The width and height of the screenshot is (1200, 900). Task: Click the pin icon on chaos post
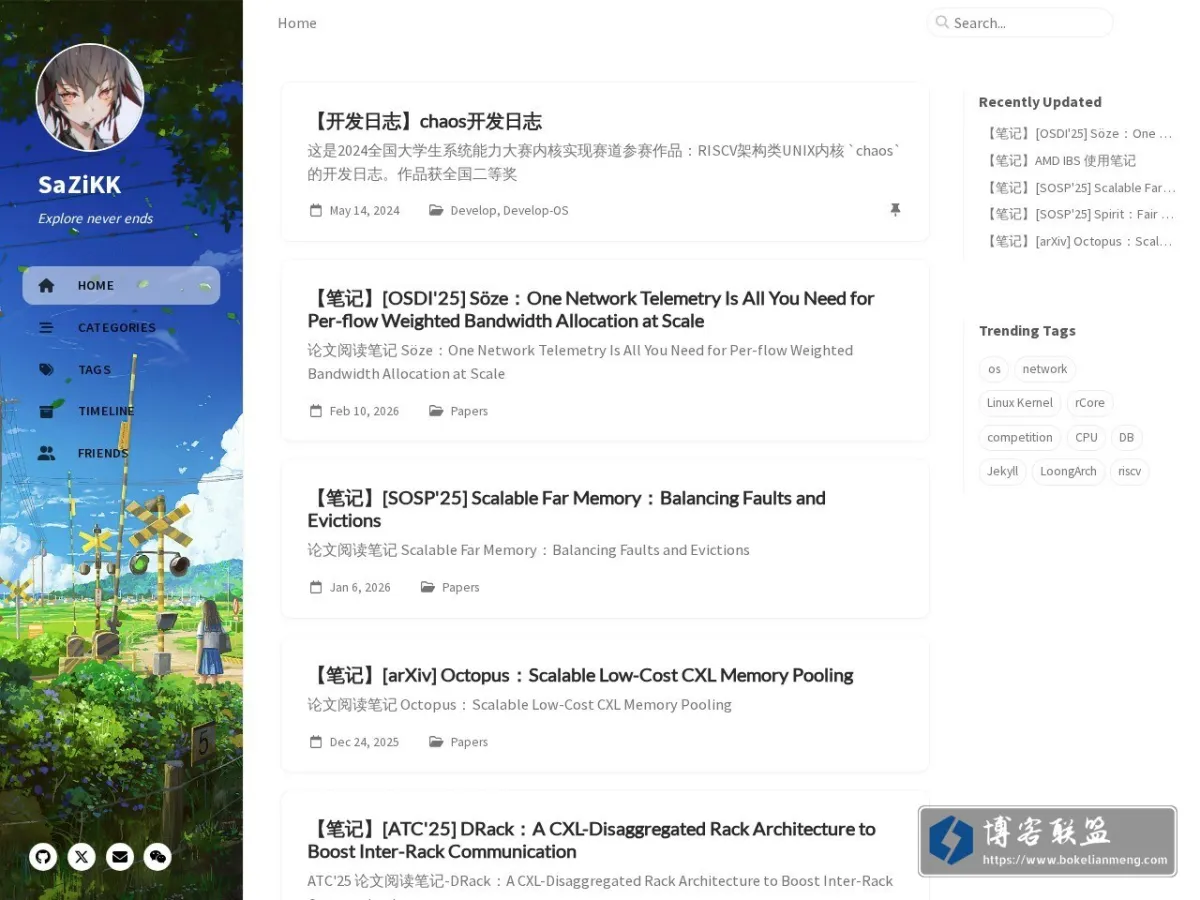point(895,210)
